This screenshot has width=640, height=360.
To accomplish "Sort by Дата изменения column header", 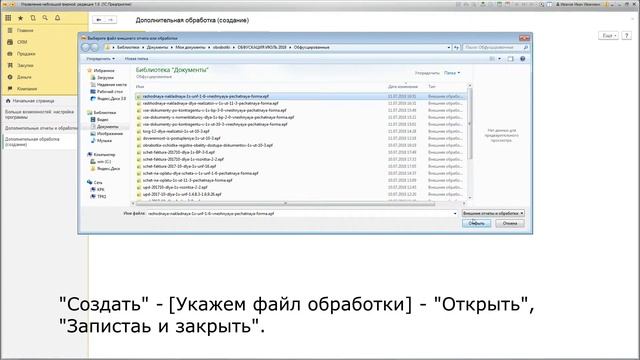I will tap(403, 87).
